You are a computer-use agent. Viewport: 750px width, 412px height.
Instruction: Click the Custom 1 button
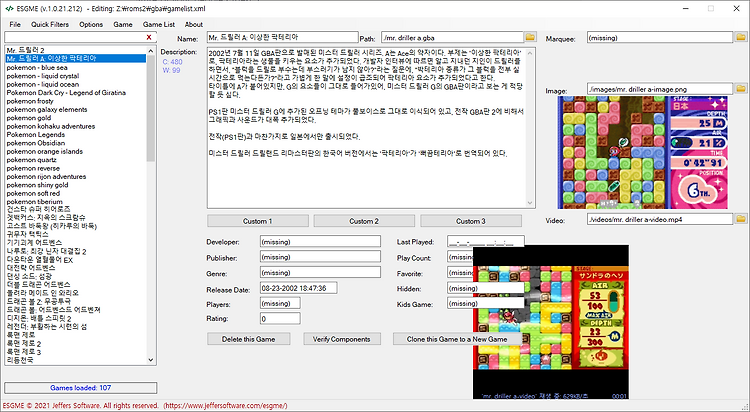click(257, 221)
